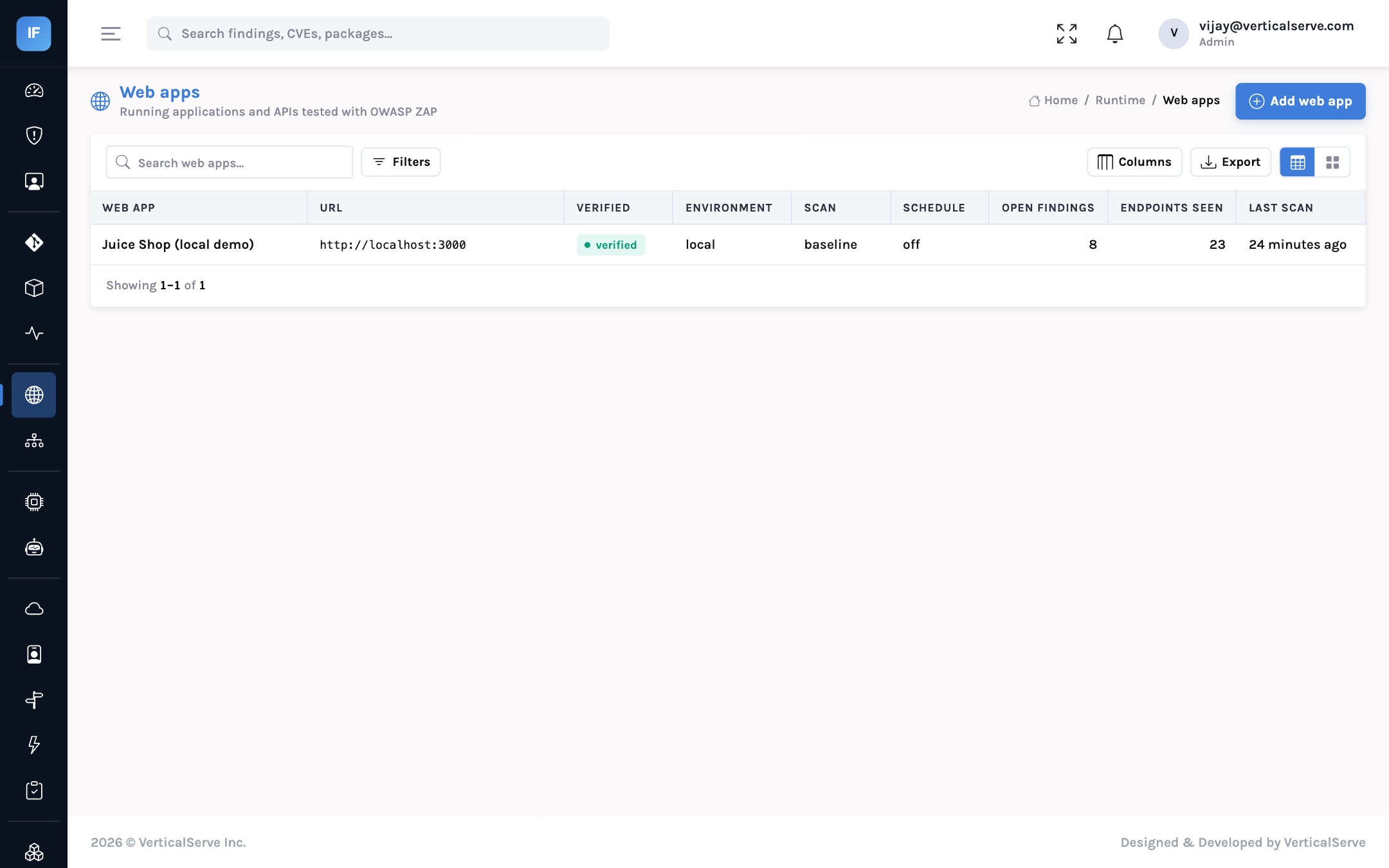Click the user avatar V circle
Viewport: 1389px width, 868px height.
1174,33
